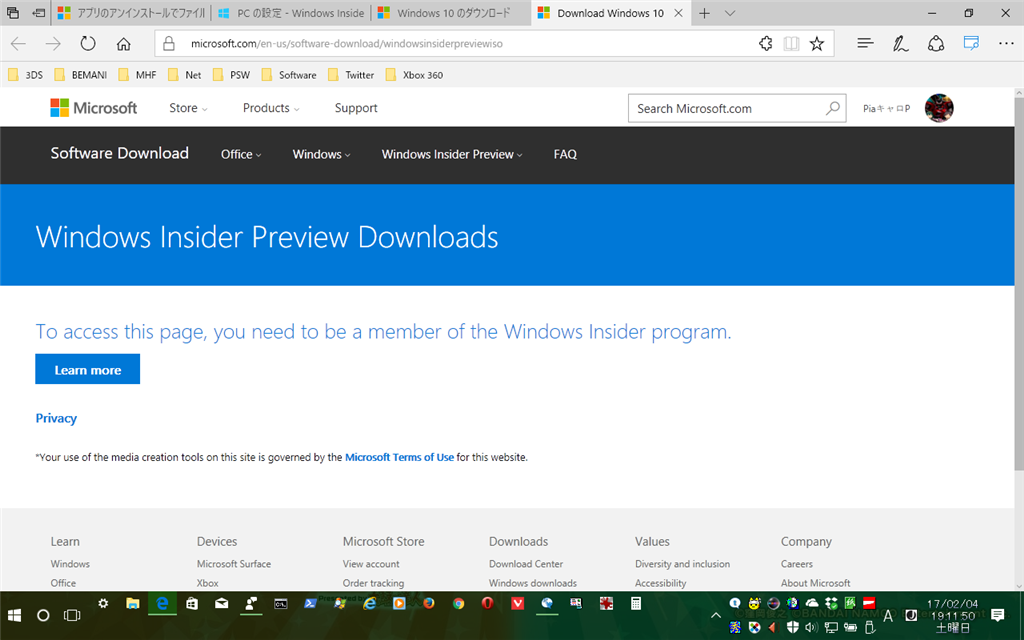Click the tab preview icon at far left of tab bar

click(12, 12)
